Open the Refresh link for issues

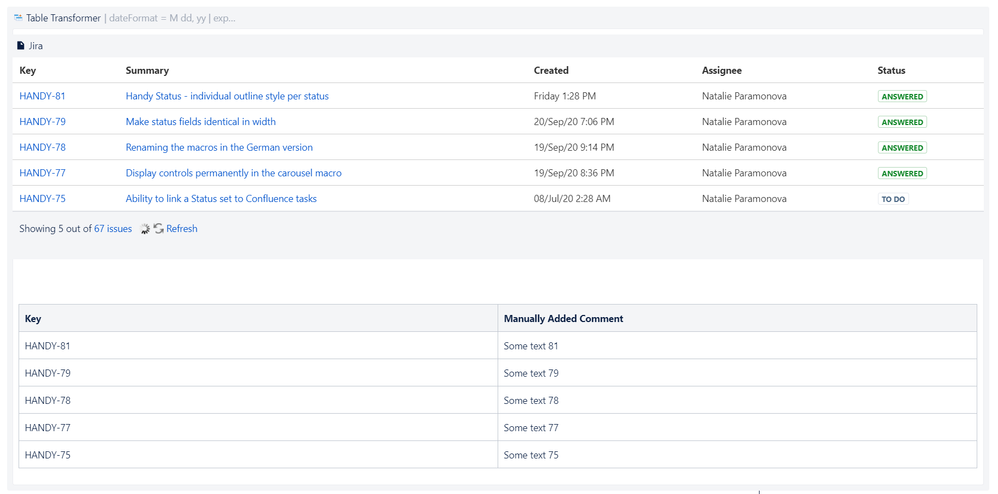[x=181, y=229]
